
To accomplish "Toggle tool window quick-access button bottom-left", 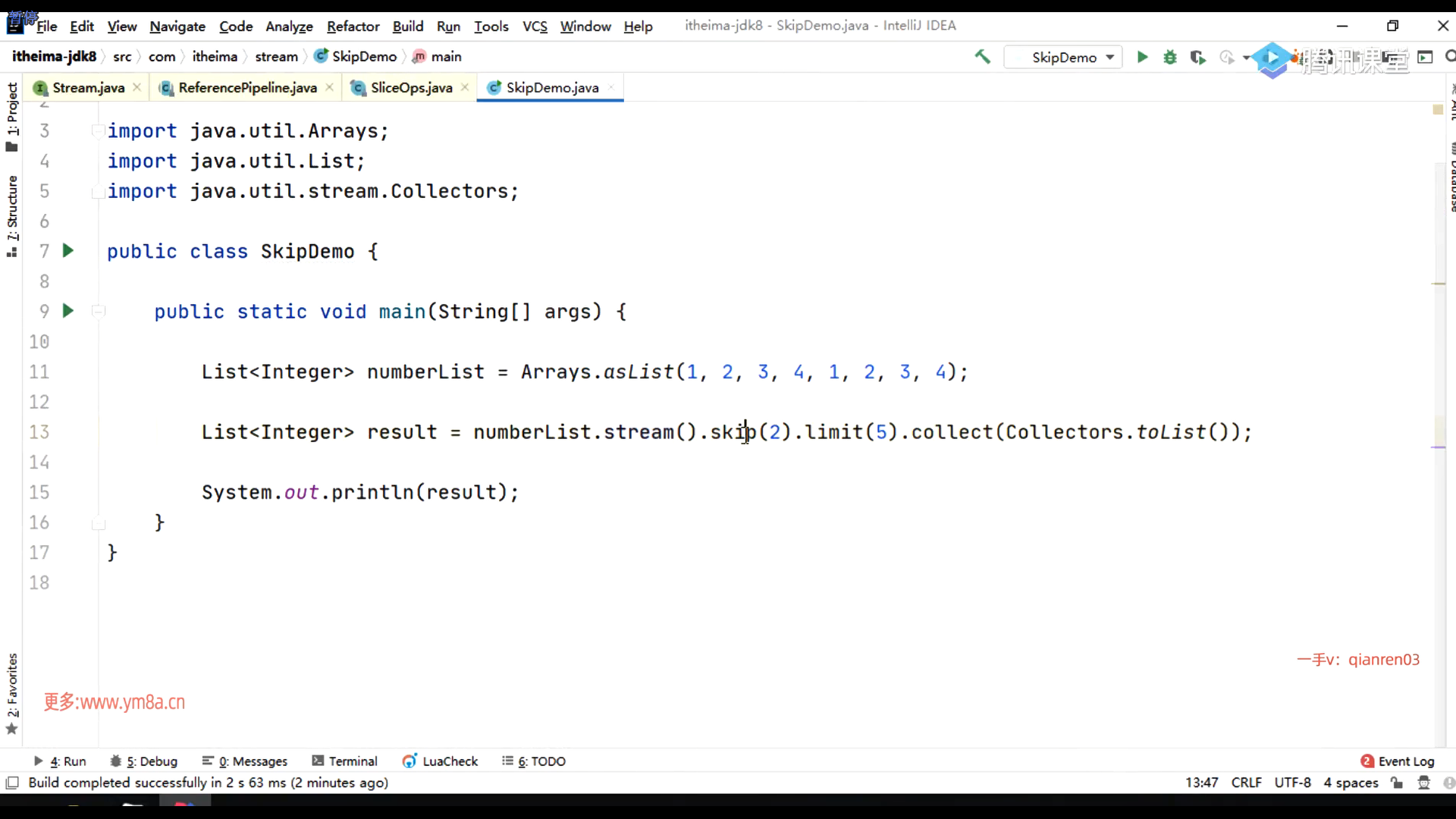I will pyautogui.click(x=12, y=783).
